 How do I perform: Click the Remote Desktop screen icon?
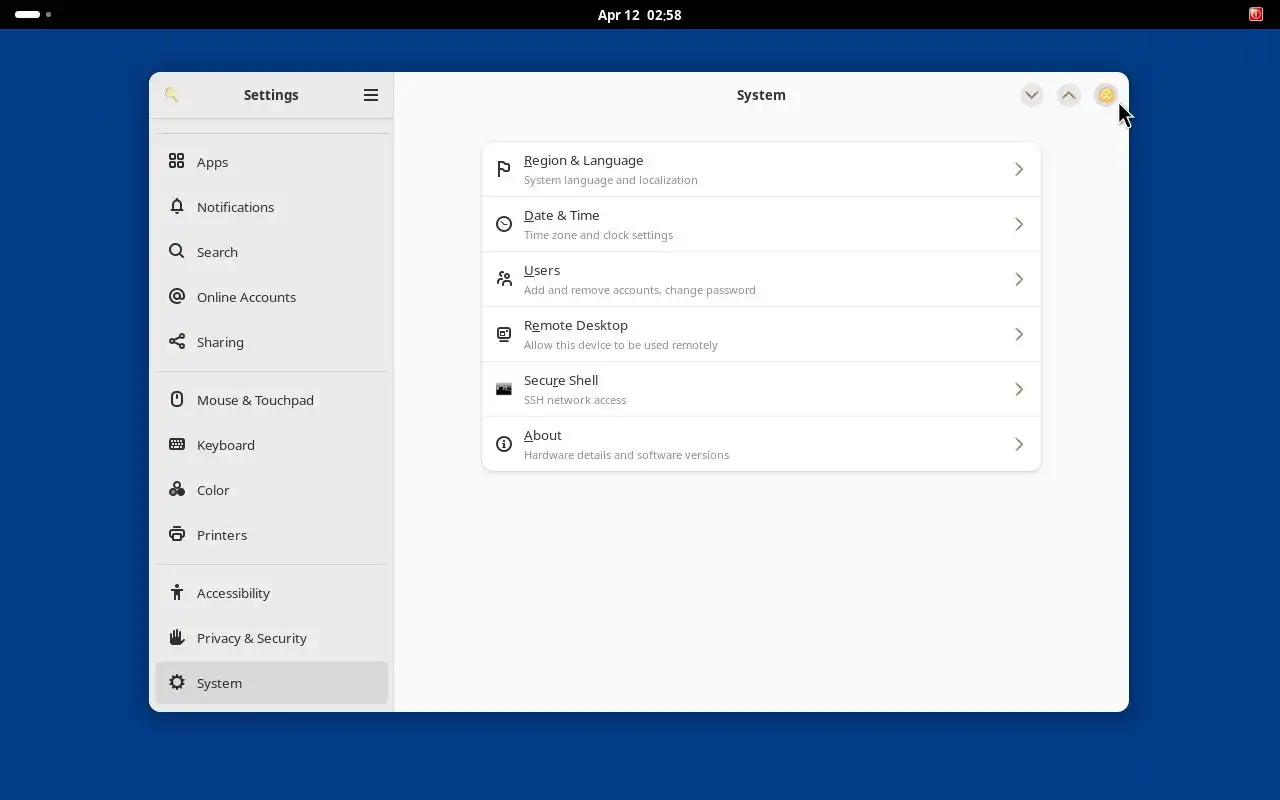pyautogui.click(x=504, y=334)
